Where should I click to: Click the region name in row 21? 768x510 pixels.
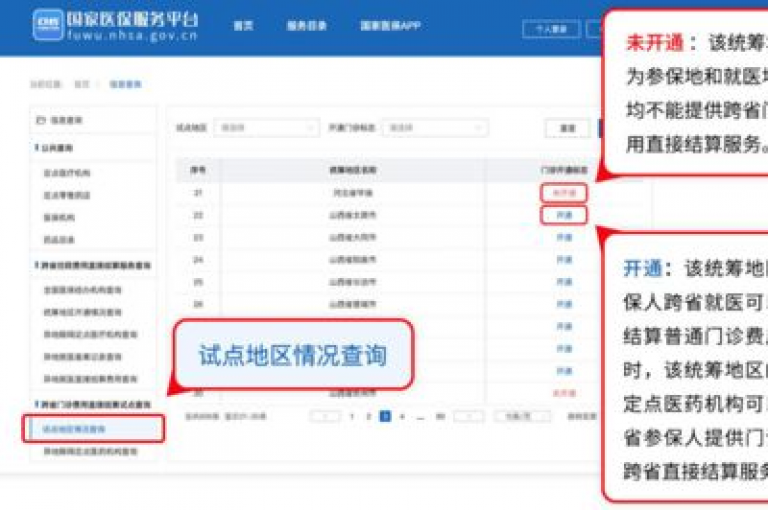(353, 193)
